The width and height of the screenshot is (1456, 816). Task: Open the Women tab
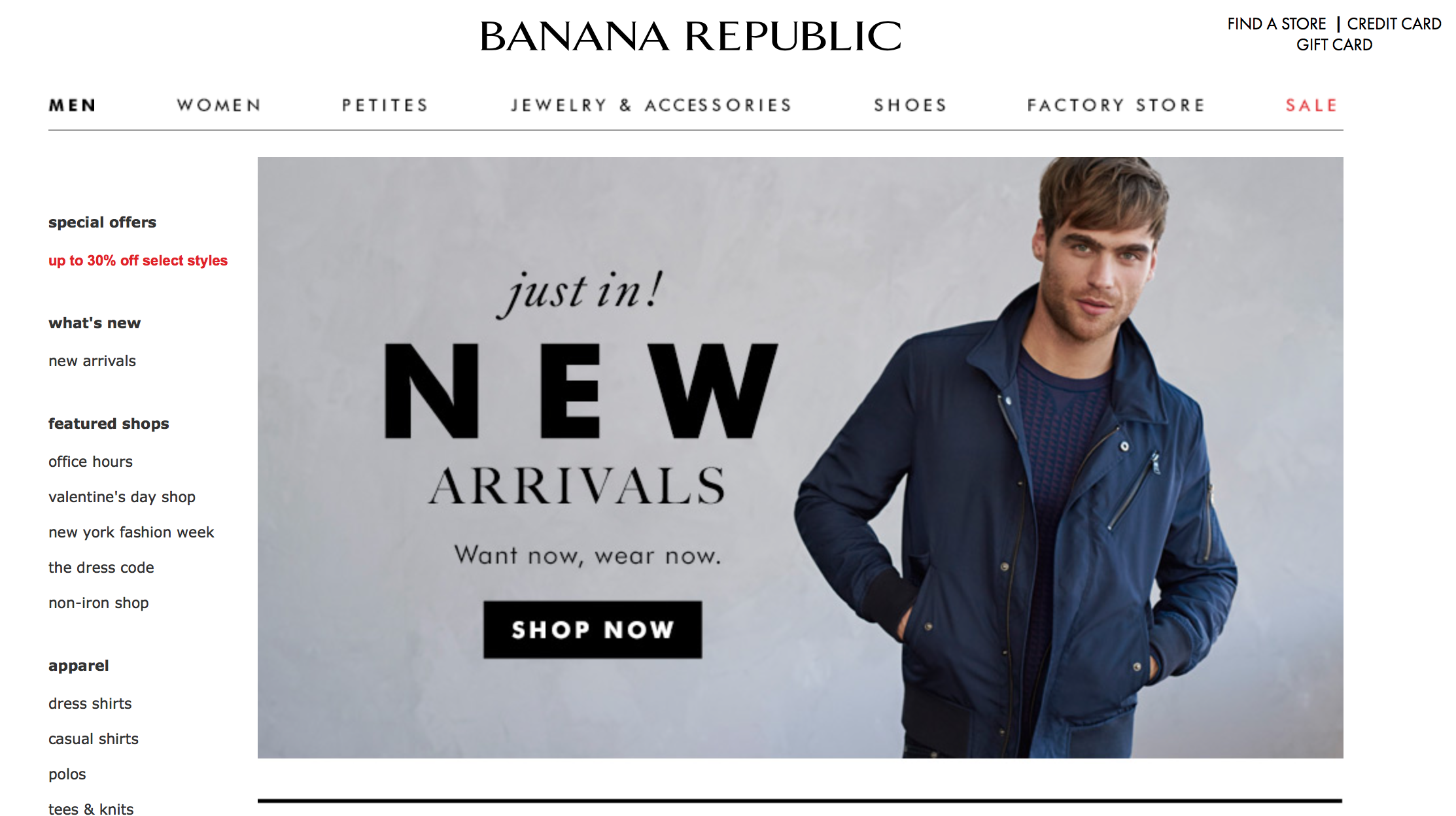[x=219, y=105]
